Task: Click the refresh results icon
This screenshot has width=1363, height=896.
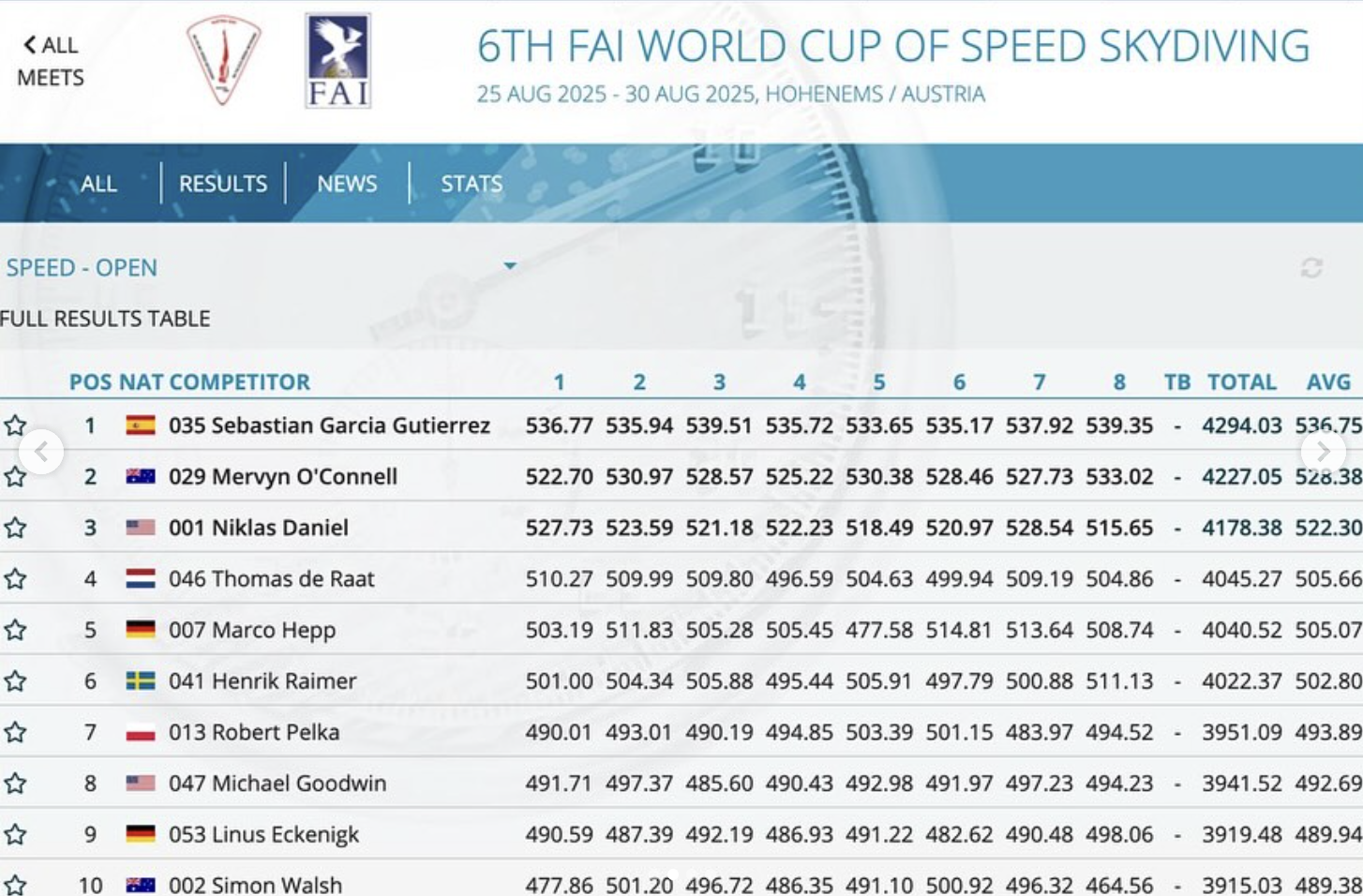Action: (x=1311, y=268)
